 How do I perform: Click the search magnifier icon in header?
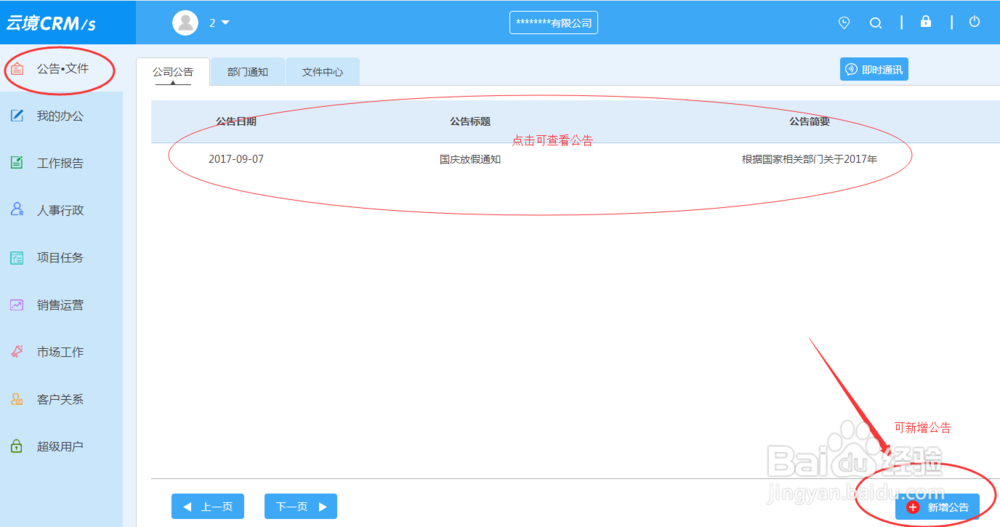point(876,23)
